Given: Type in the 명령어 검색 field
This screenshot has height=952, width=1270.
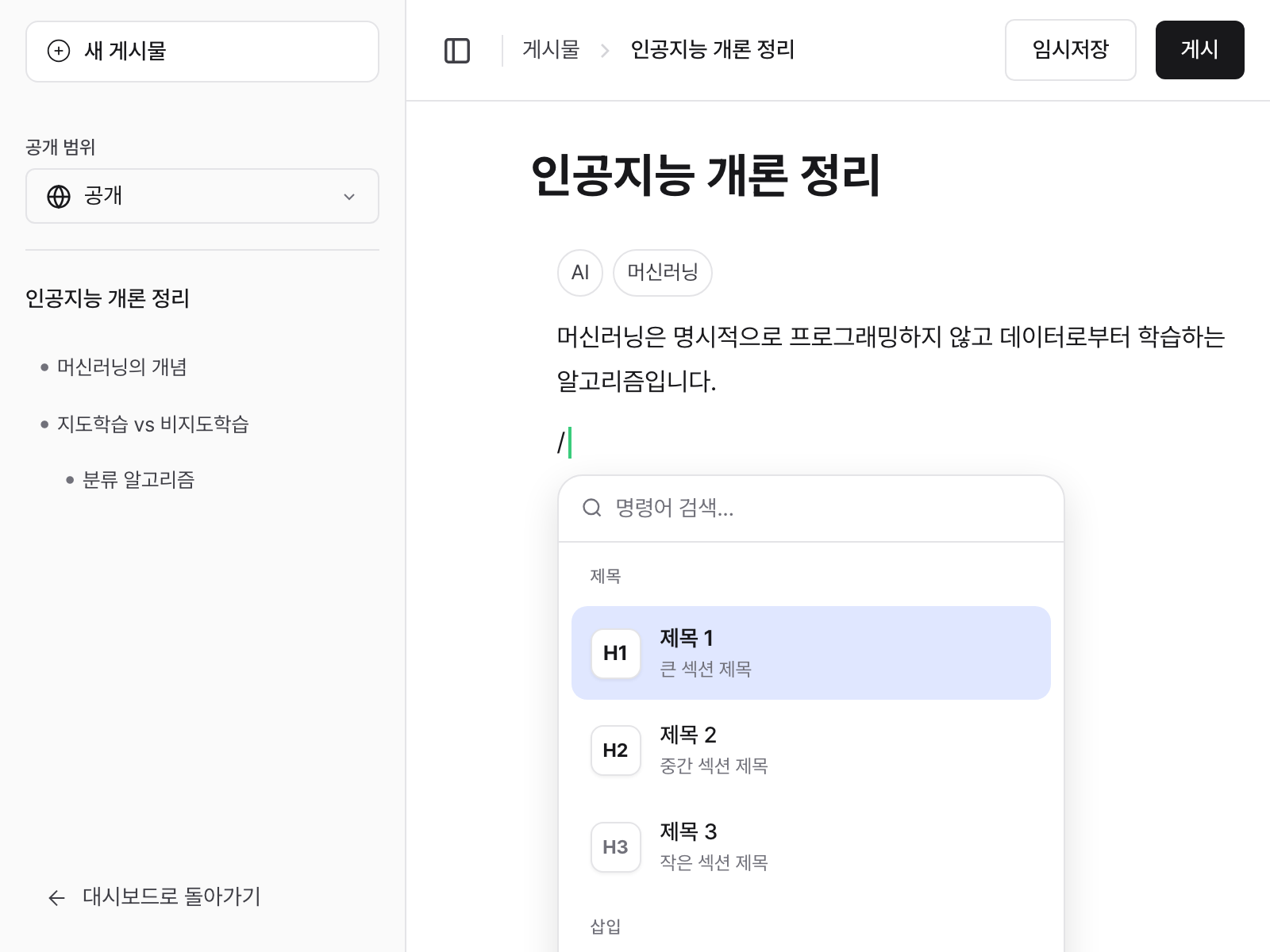Looking at the screenshot, I should coord(825,508).
